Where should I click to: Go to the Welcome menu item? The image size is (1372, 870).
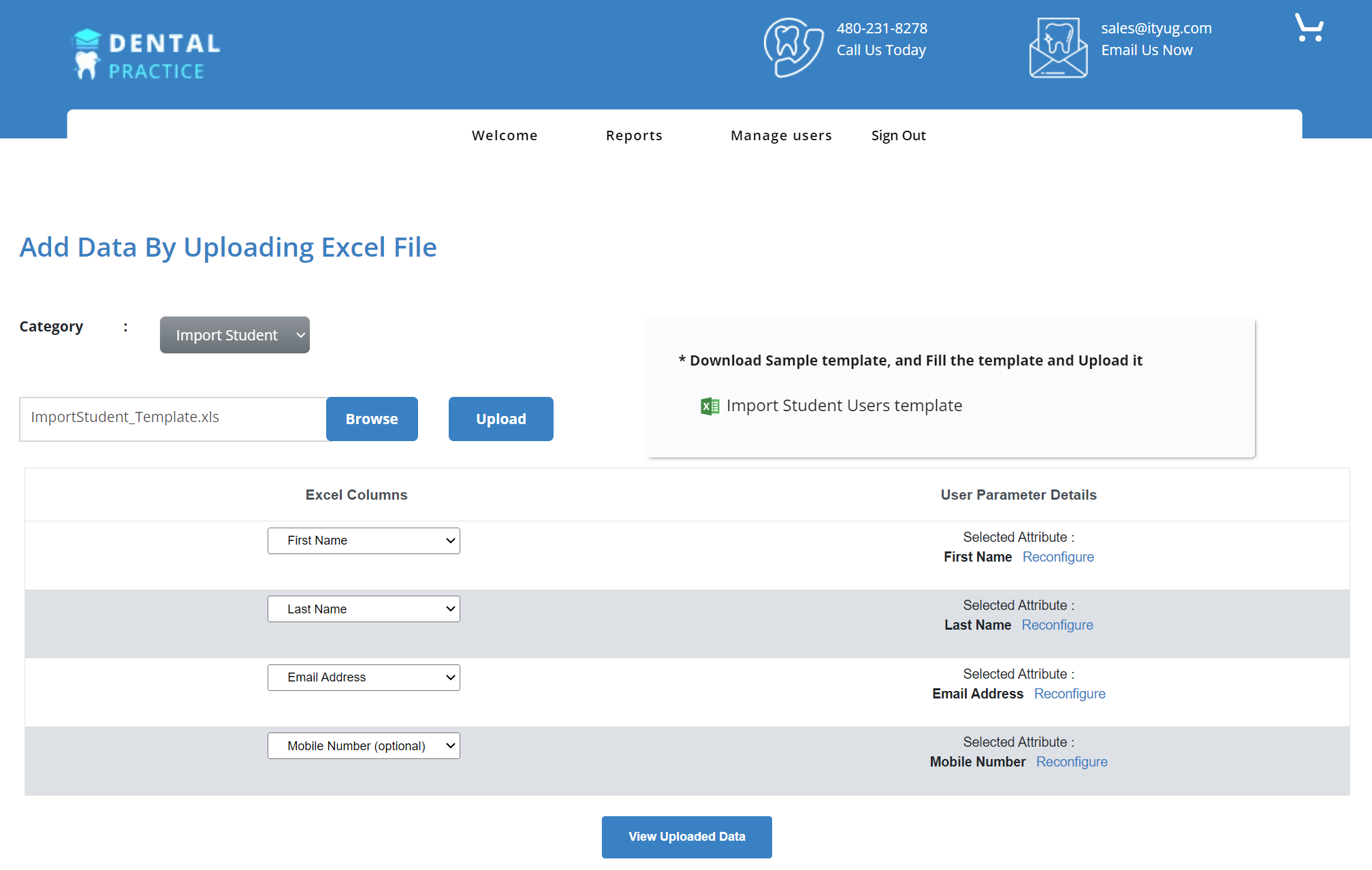505,135
